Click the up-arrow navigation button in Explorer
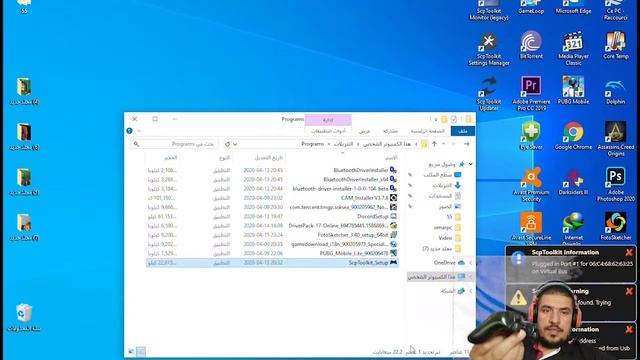The height and width of the screenshot is (360, 640). tap(434, 144)
